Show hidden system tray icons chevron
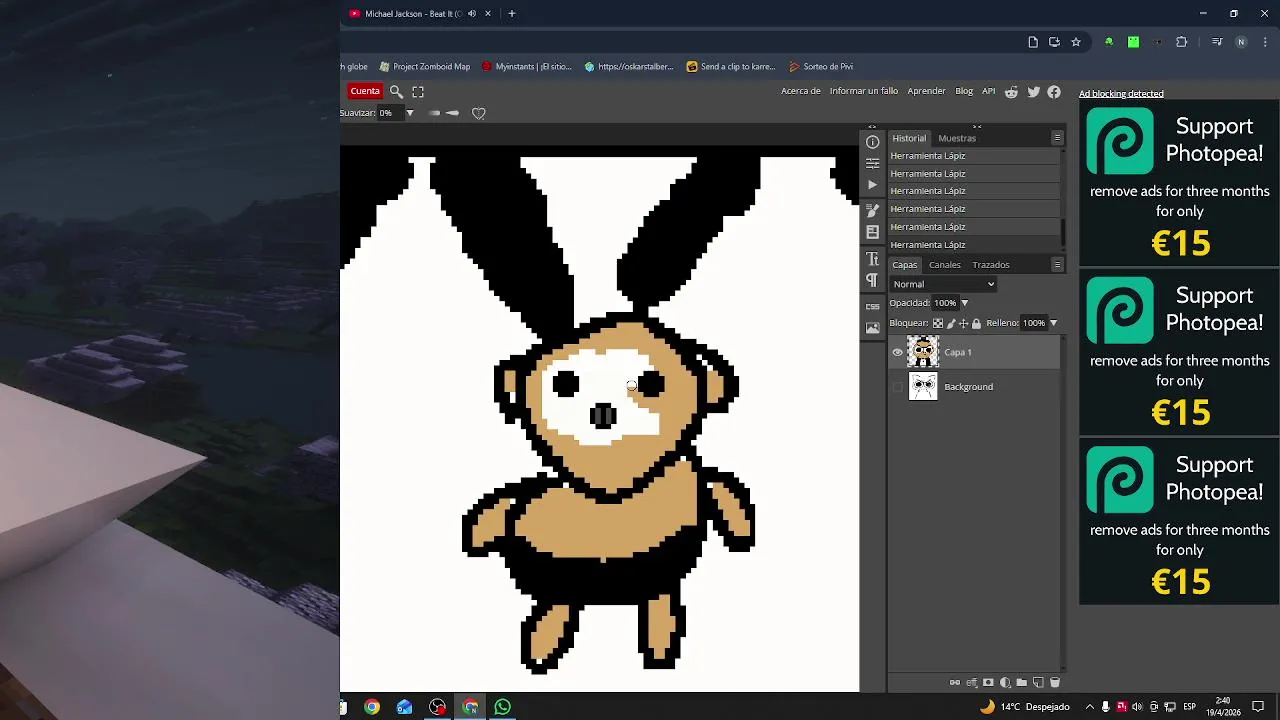 [x=1089, y=707]
